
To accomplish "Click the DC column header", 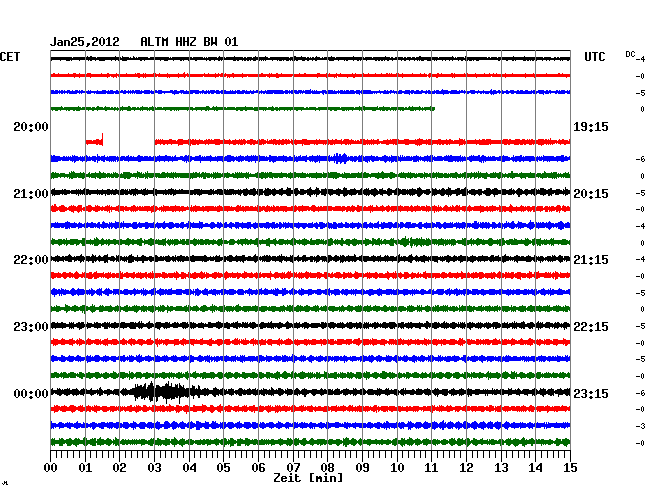I will coord(630,54).
